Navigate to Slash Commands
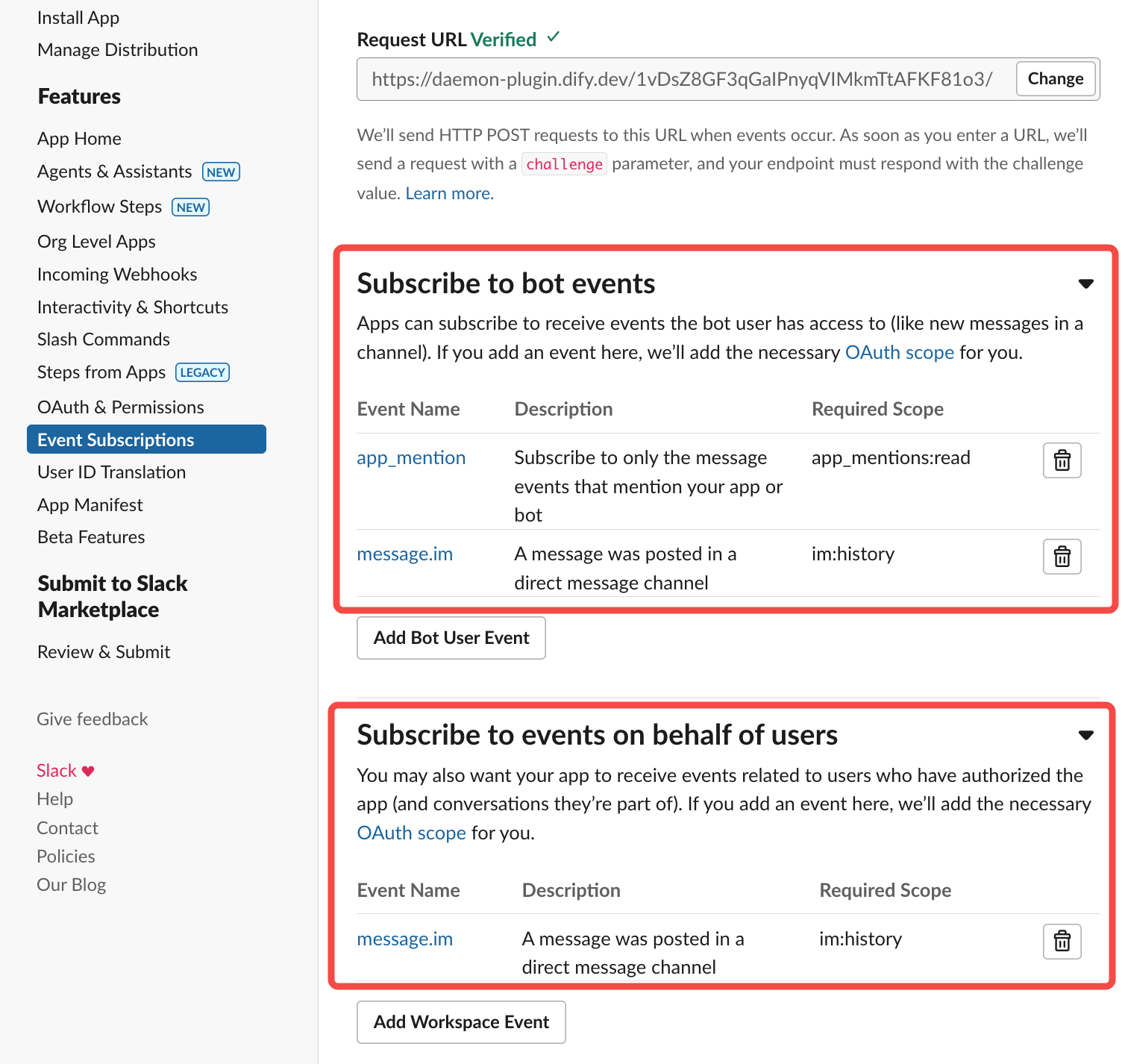The height and width of the screenshot is (1064, 1125). click(x=104, y=339)
